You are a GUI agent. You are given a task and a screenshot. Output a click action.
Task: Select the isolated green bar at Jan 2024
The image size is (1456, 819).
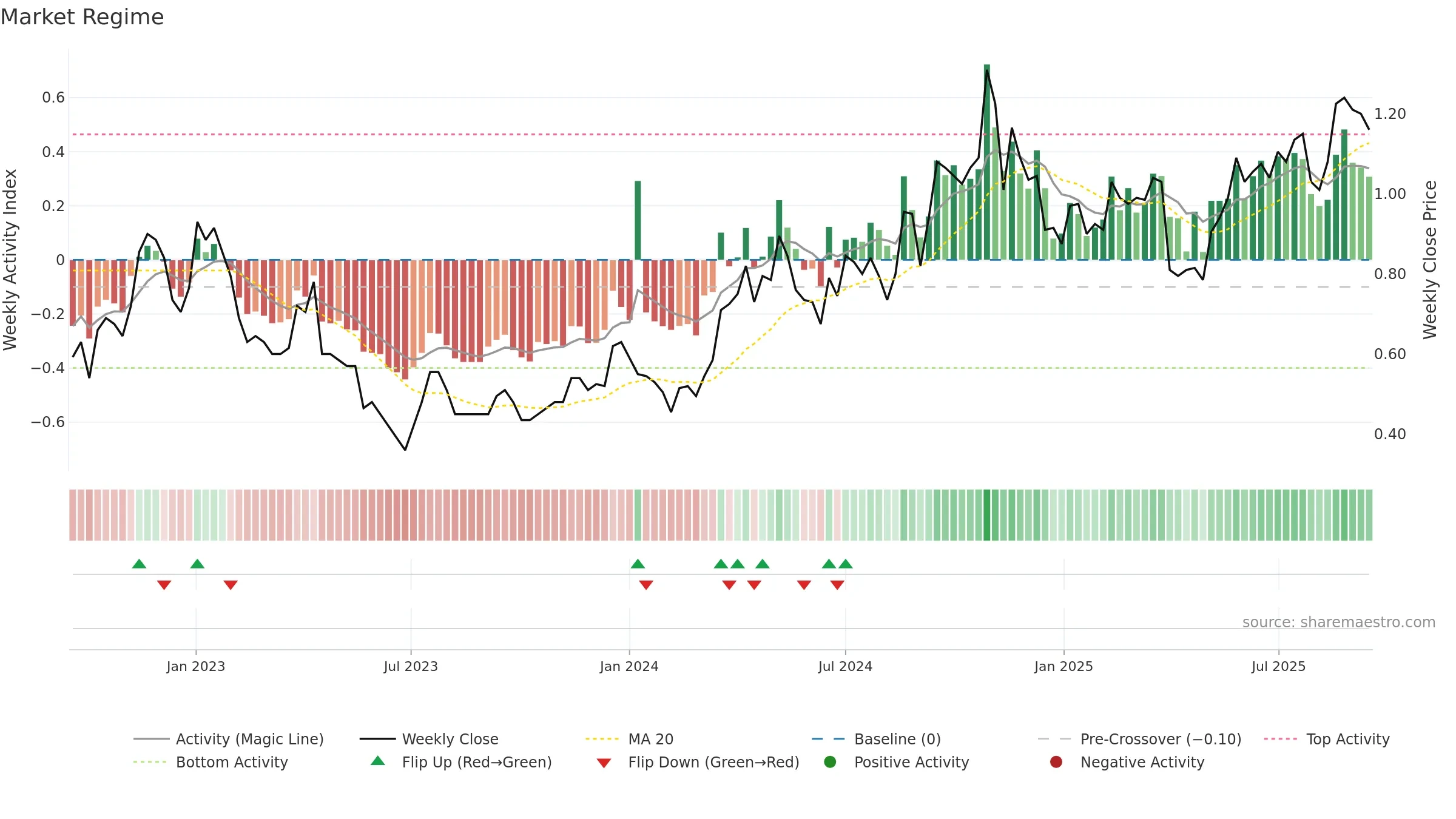pyautogui.click(x=638, y=220)
